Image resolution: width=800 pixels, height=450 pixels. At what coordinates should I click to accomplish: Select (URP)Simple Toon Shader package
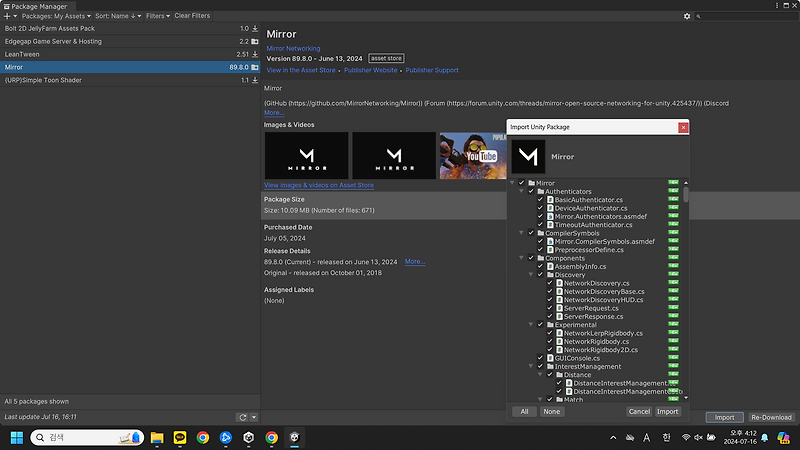[x=44, y=80]
